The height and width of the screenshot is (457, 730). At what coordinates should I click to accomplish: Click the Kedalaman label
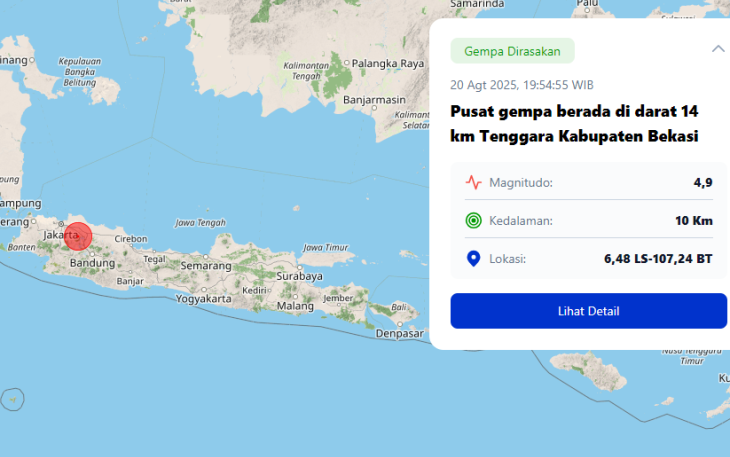(x=520, y=221)
